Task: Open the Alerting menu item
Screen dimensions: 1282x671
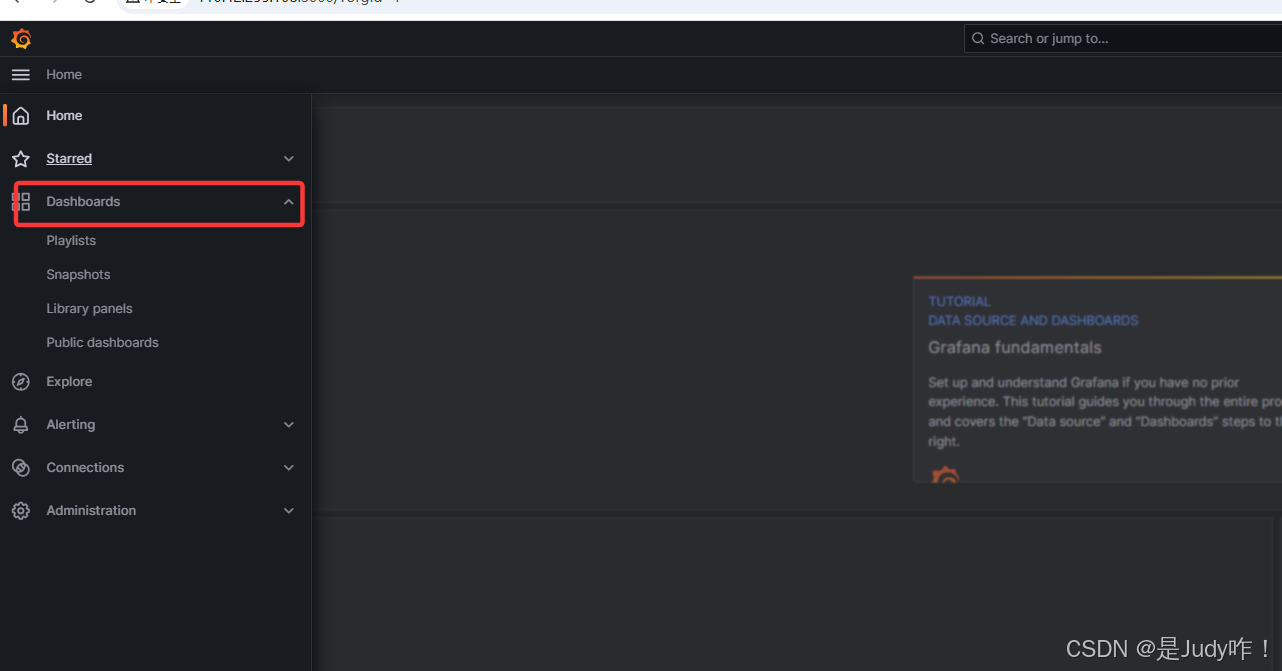Action: tap(71, 425)
